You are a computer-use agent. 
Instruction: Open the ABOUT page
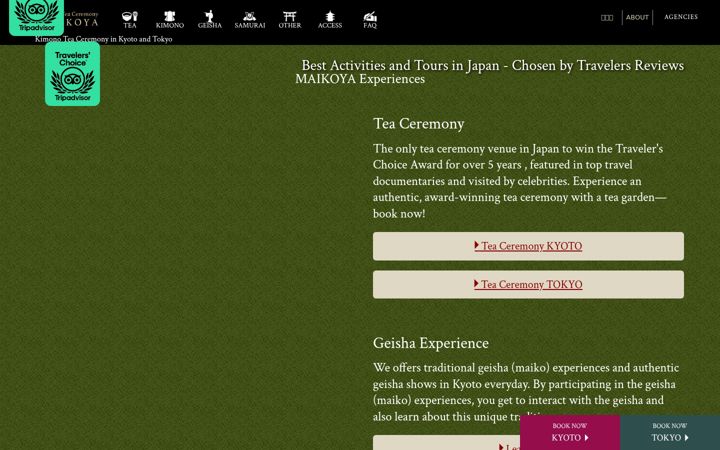pos(637,17)
